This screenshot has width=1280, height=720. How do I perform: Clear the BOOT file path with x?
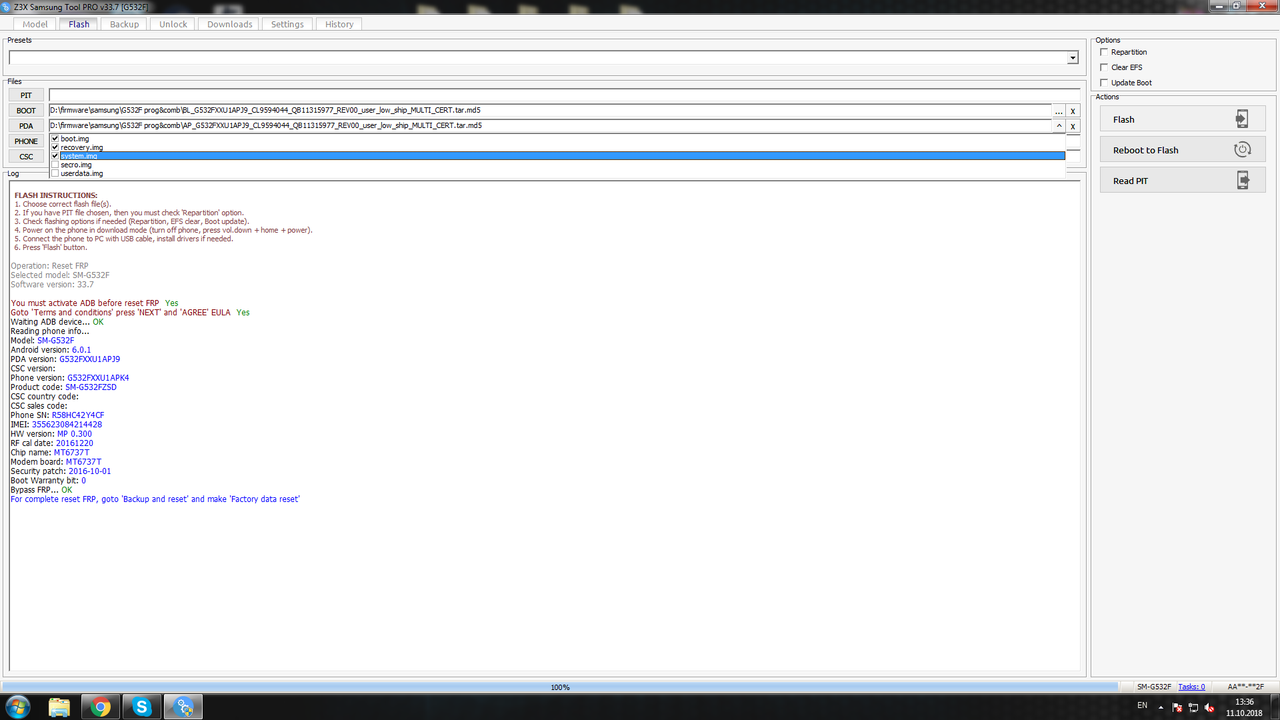1073,111
